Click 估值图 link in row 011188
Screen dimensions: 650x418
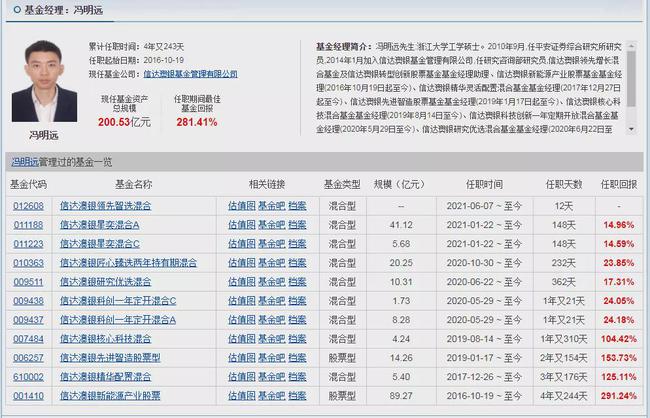point(242,225)
